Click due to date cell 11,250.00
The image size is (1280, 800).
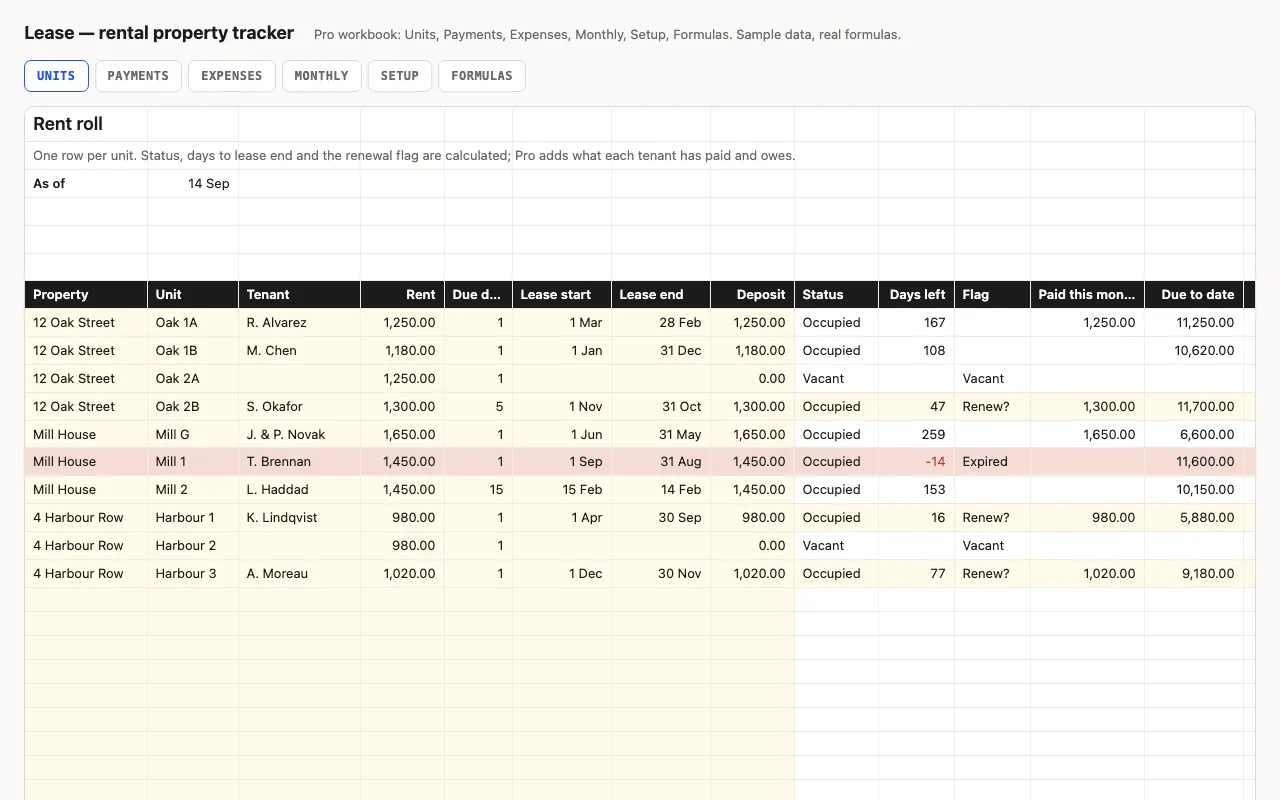click(1193, 323)
